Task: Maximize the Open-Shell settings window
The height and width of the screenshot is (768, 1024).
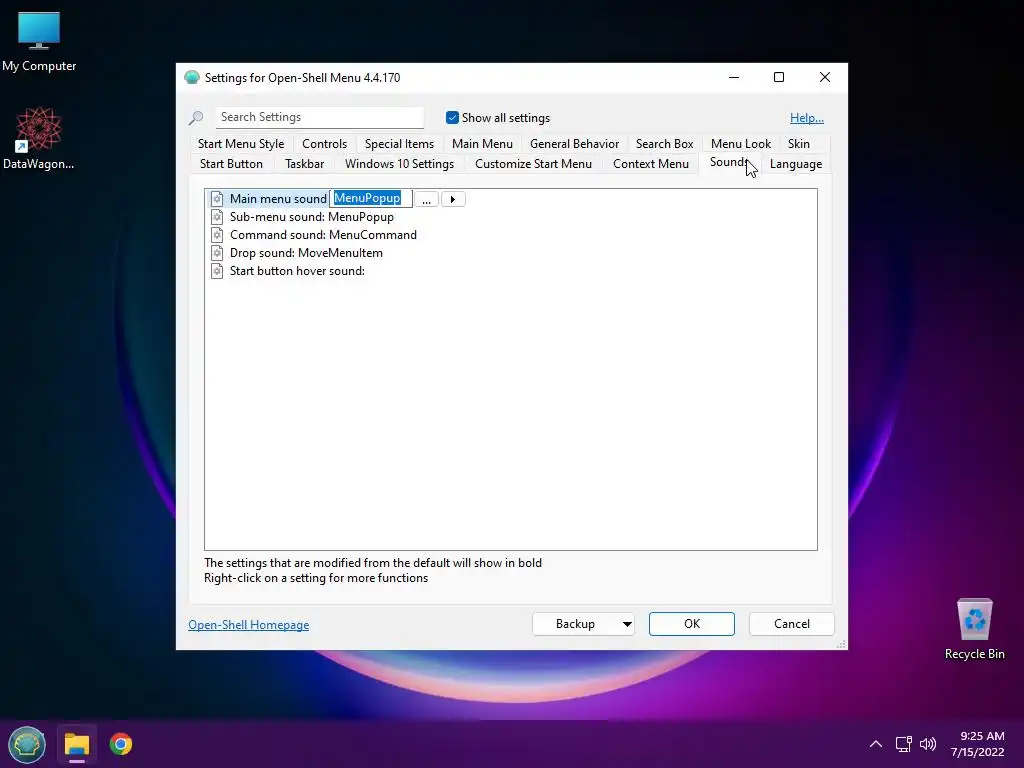Action: [x=779, y=77]
